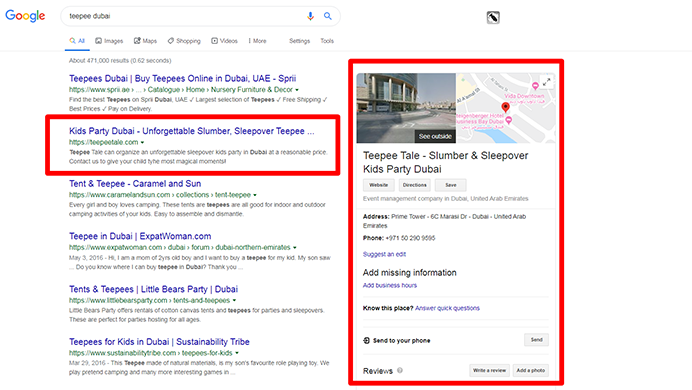Screen dimensions: 692x390
Task: Click Add business hours
Action: pos(390,285)
